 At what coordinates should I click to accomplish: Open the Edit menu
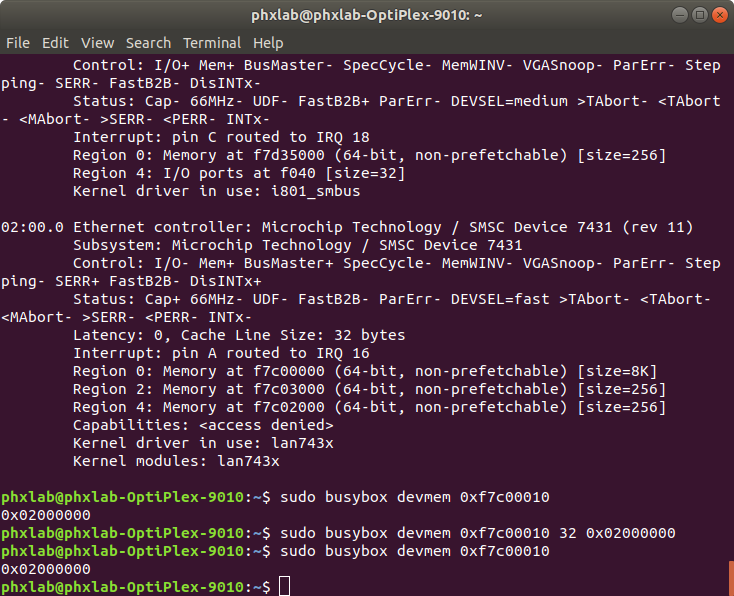coord(55,43)
